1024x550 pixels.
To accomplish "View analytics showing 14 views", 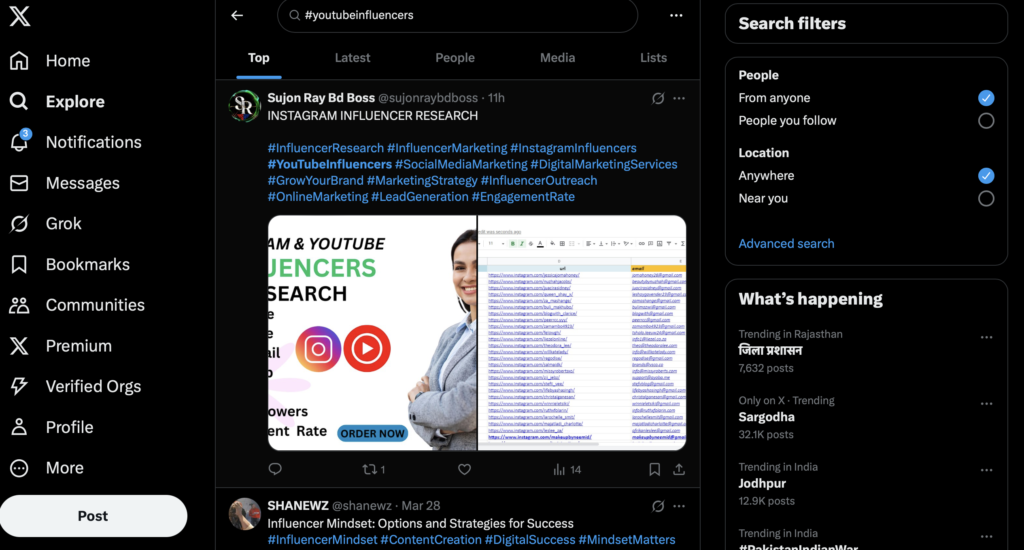I will (x=567, y=469).
